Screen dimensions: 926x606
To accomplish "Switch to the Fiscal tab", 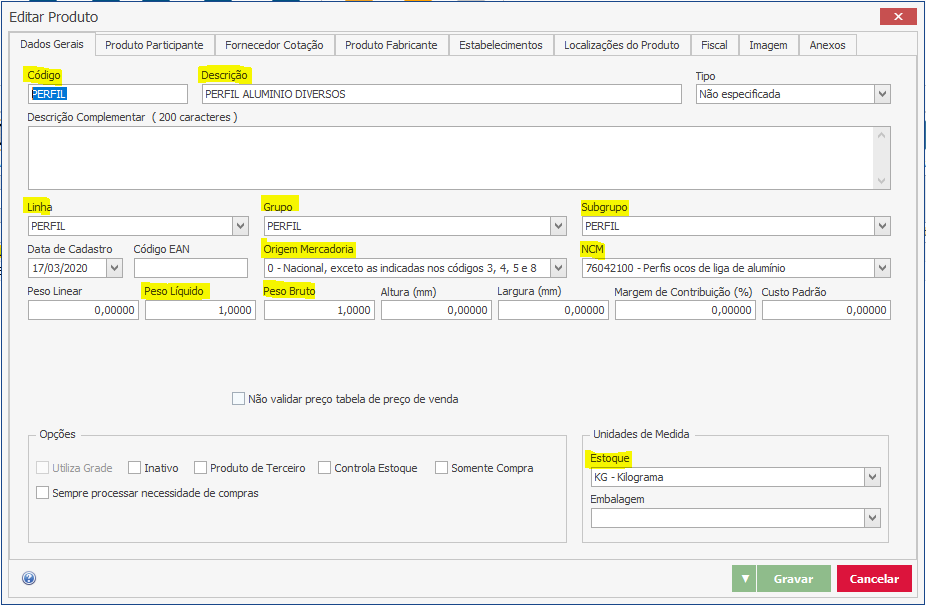I will click(714, 45).
